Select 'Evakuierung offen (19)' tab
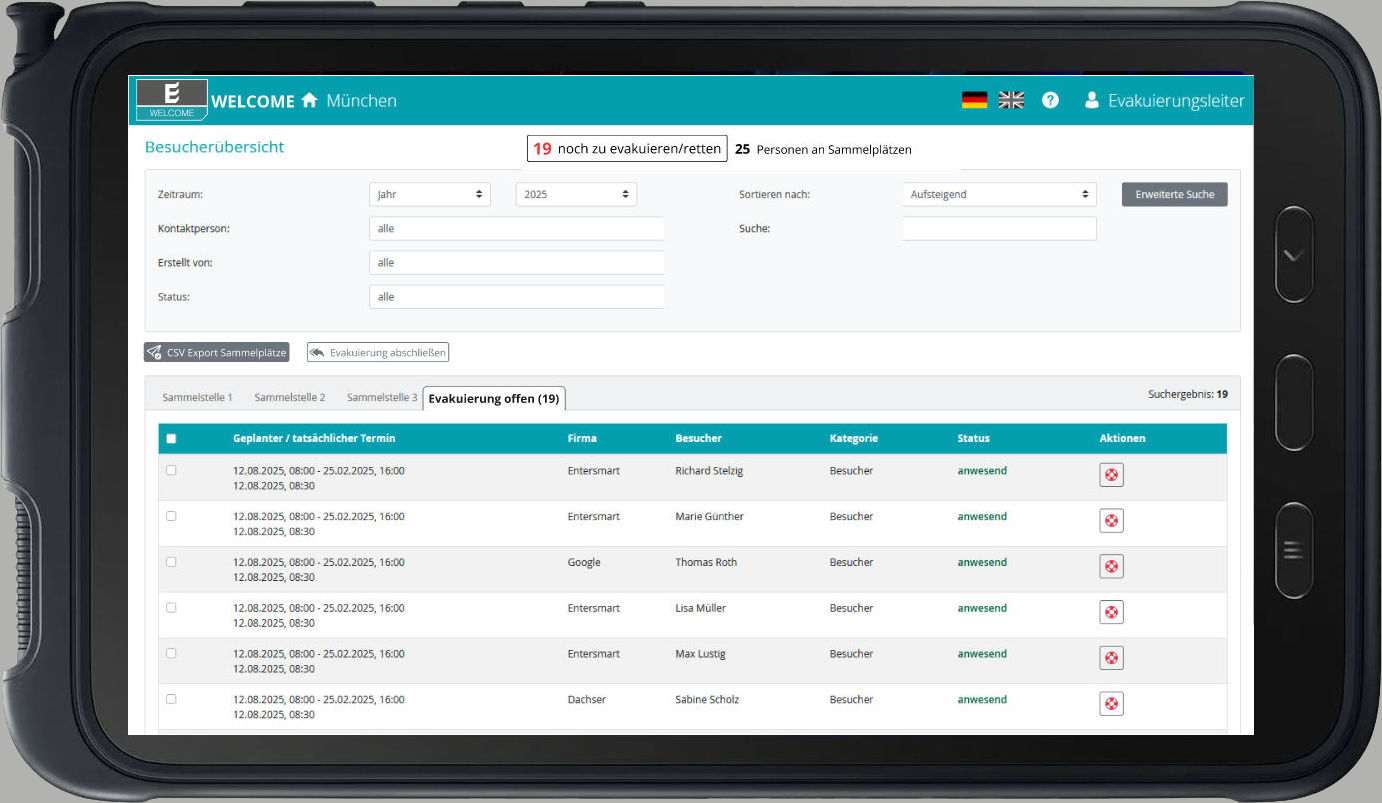 coord(494,398)
